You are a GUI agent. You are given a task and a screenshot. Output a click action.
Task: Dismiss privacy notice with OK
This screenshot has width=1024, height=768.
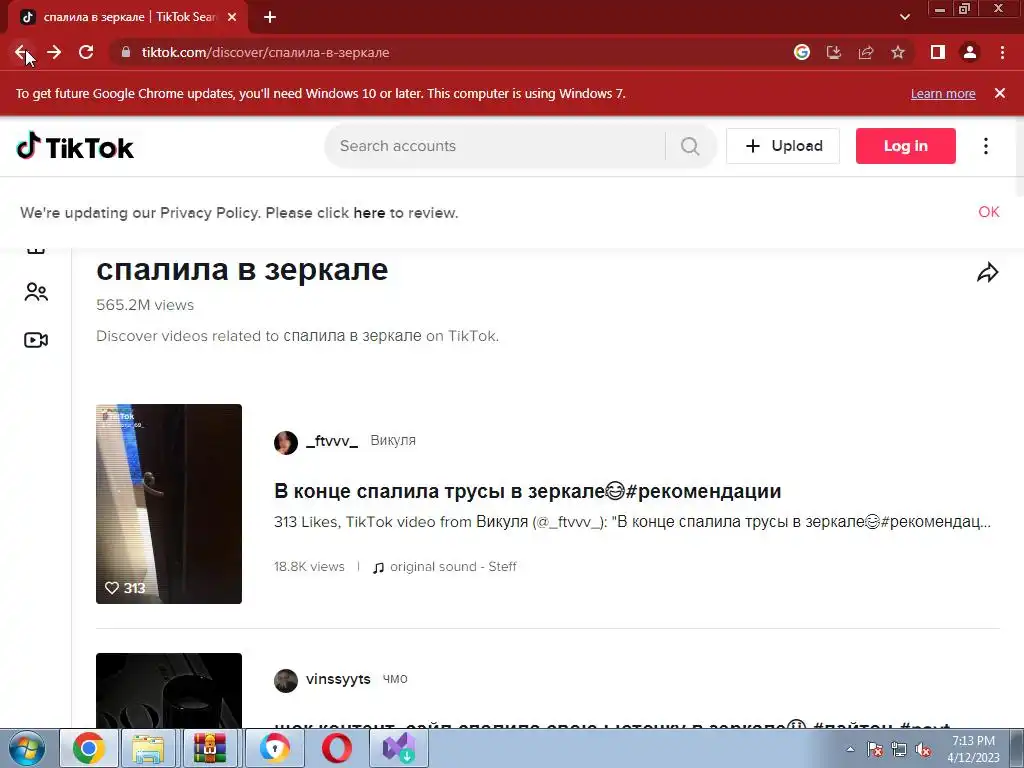point(989,212)
